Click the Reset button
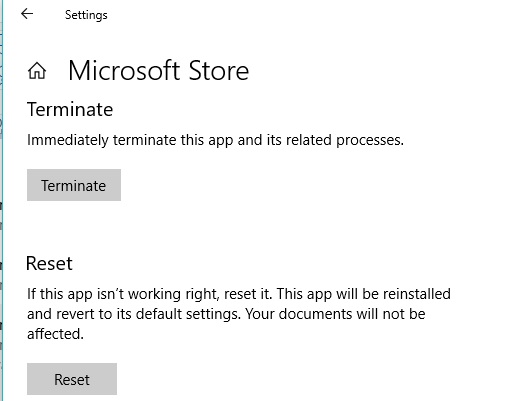Image resolution: width=532 pixels, height=401 pixels. (72, 379)
